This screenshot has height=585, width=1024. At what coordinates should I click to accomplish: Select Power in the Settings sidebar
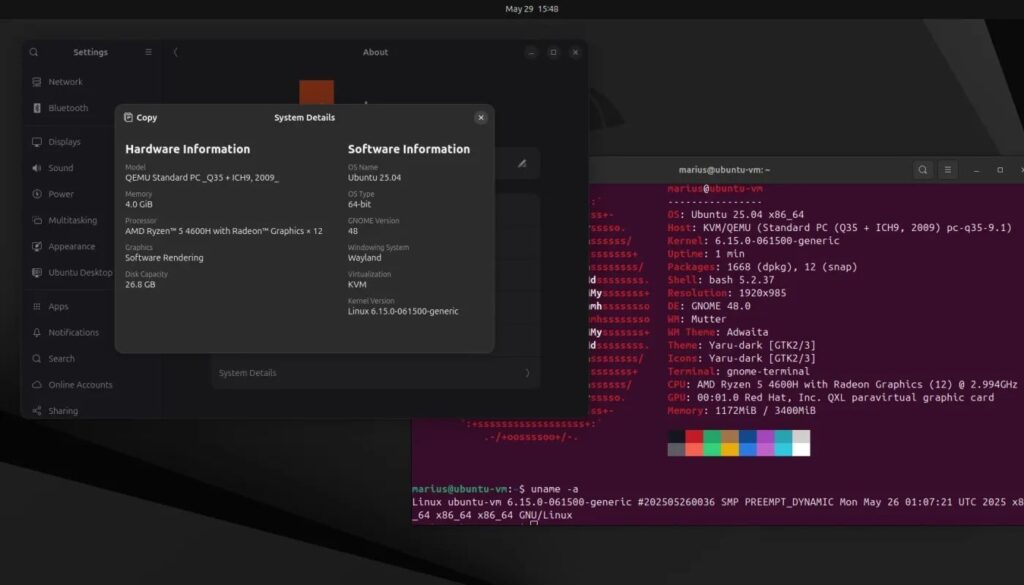tap(61, 194)
